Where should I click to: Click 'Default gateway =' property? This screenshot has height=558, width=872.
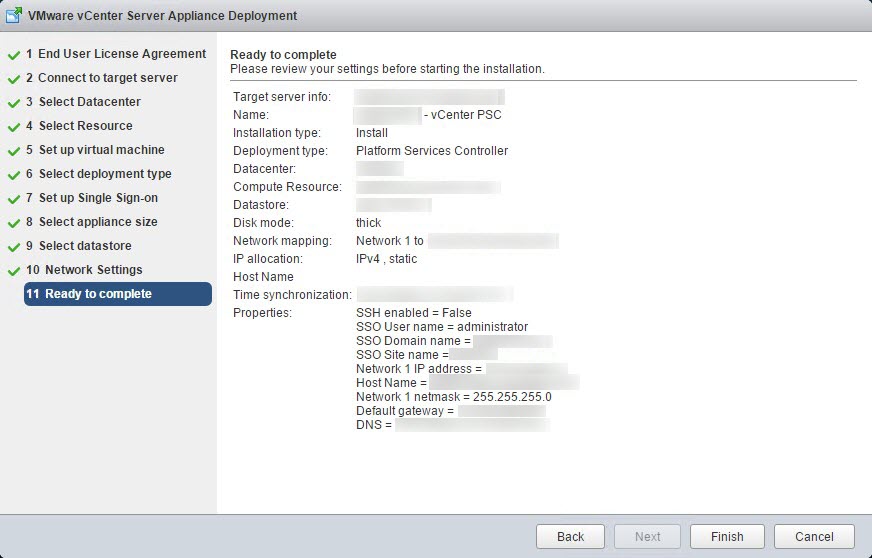tap(405, 411)
